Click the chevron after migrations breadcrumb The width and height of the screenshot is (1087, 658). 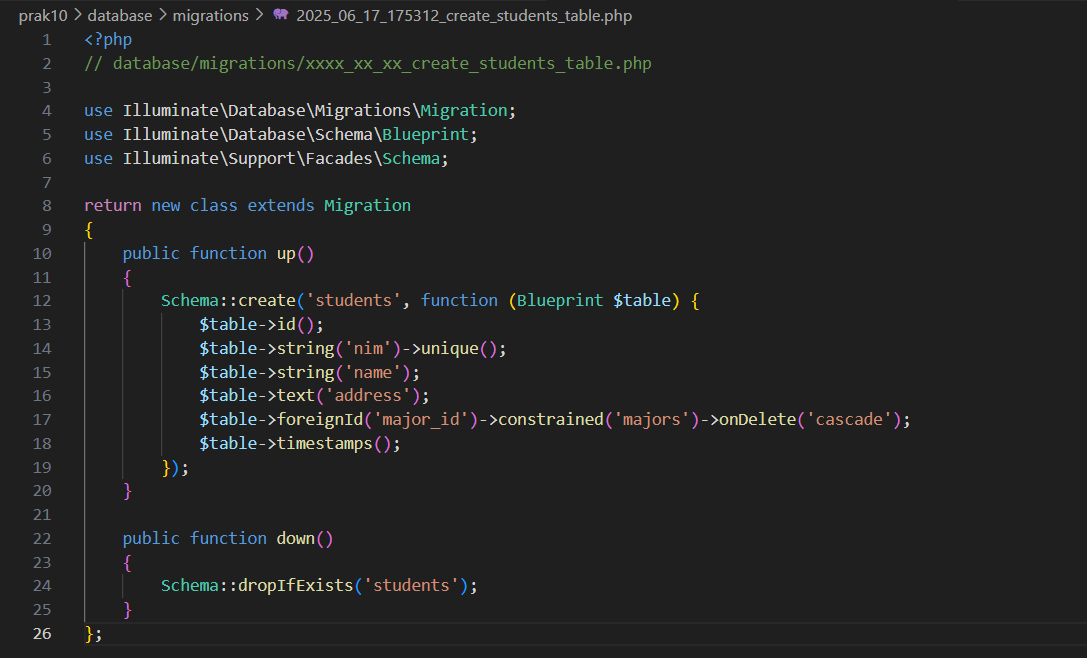tap(259, 15)
